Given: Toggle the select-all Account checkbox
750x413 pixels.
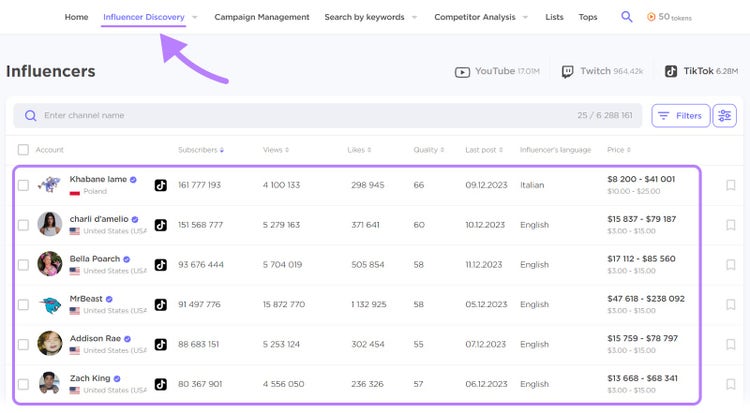Looking at the screenshot, I should (x=23, y=150).
